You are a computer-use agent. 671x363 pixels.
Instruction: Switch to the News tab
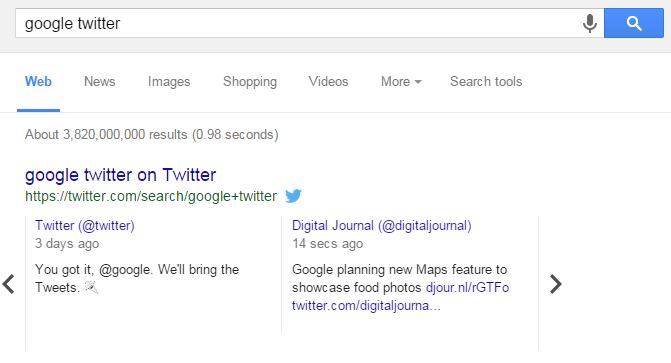pyautogui.click(x=100, y=81)
